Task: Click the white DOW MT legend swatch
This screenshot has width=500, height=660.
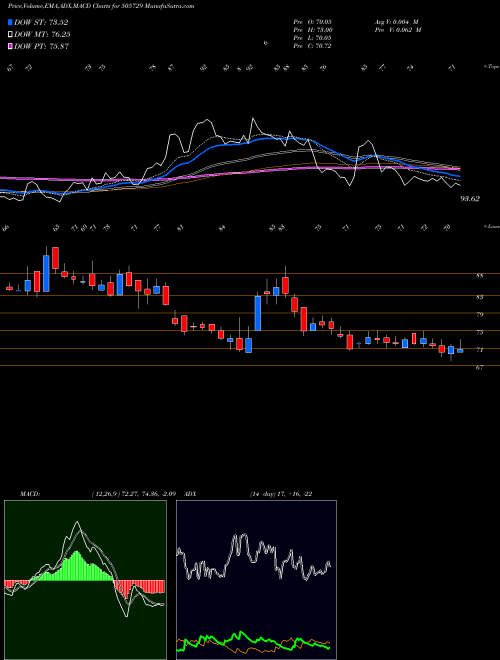Action: pos(10,35)
